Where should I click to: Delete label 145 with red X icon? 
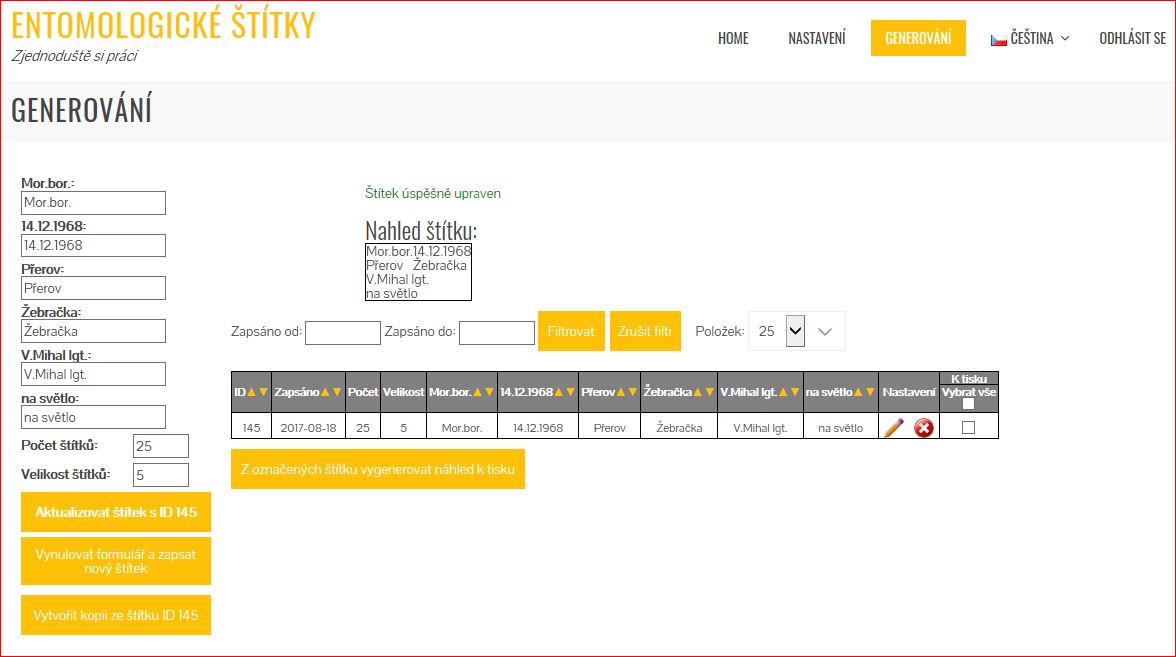(x=924, y=428)
